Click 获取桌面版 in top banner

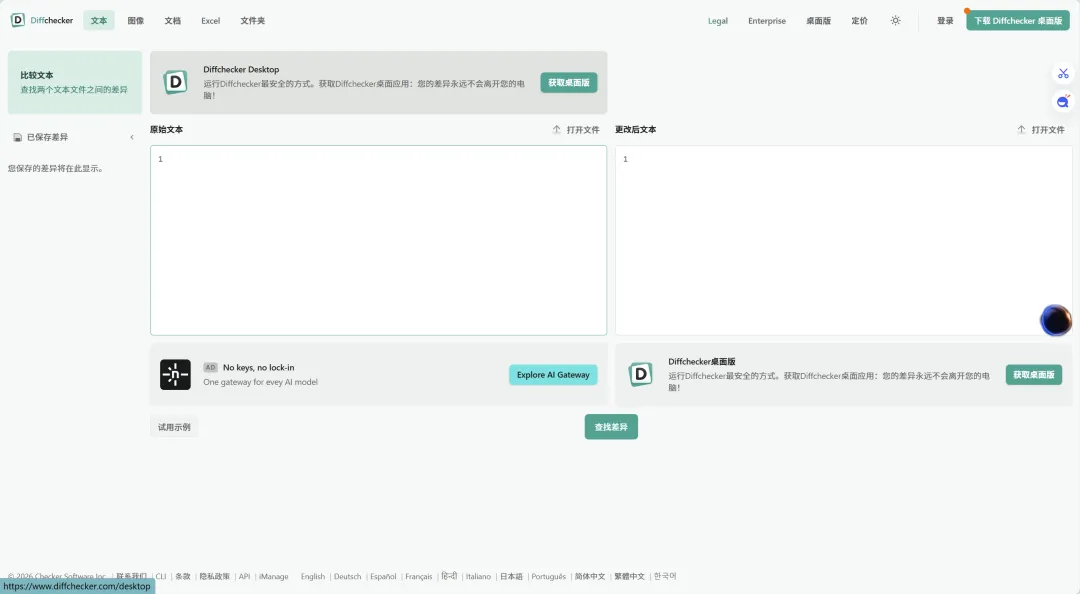pyautogui.click(x=569, y=83)
